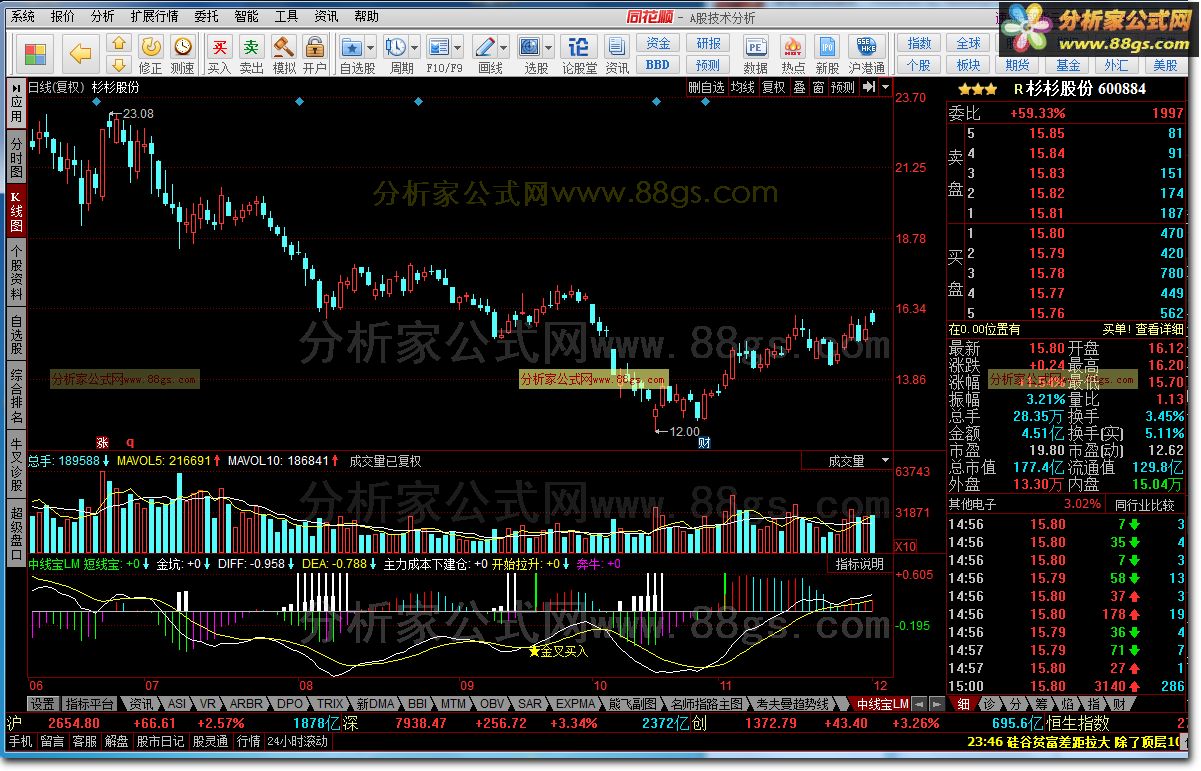1201x771 pixels.
Task: Open the 扩展行情 menu
Action: (154, 16)
